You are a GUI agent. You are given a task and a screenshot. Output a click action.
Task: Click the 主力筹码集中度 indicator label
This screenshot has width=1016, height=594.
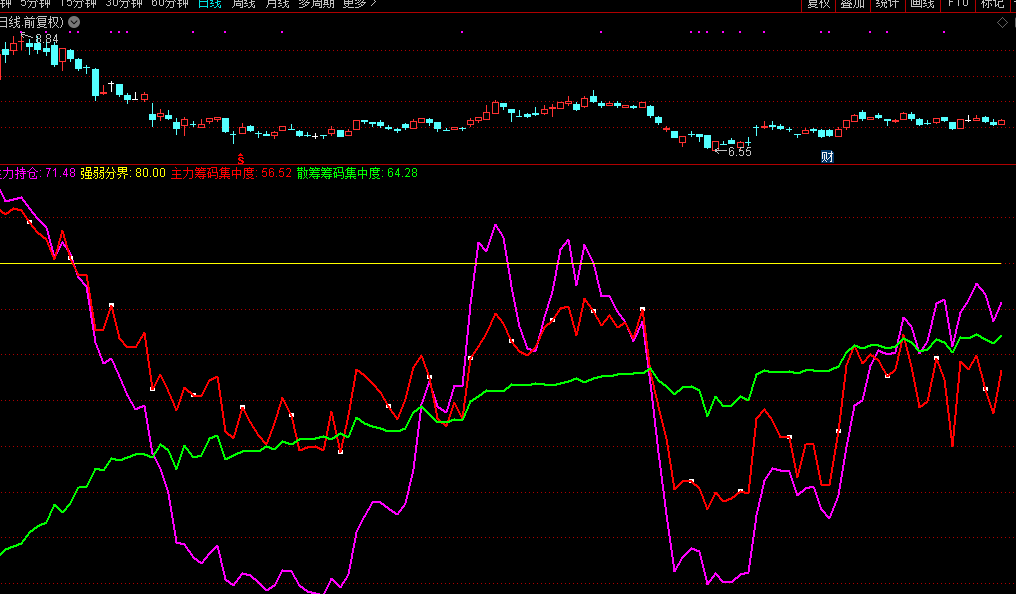pos(214,173)
